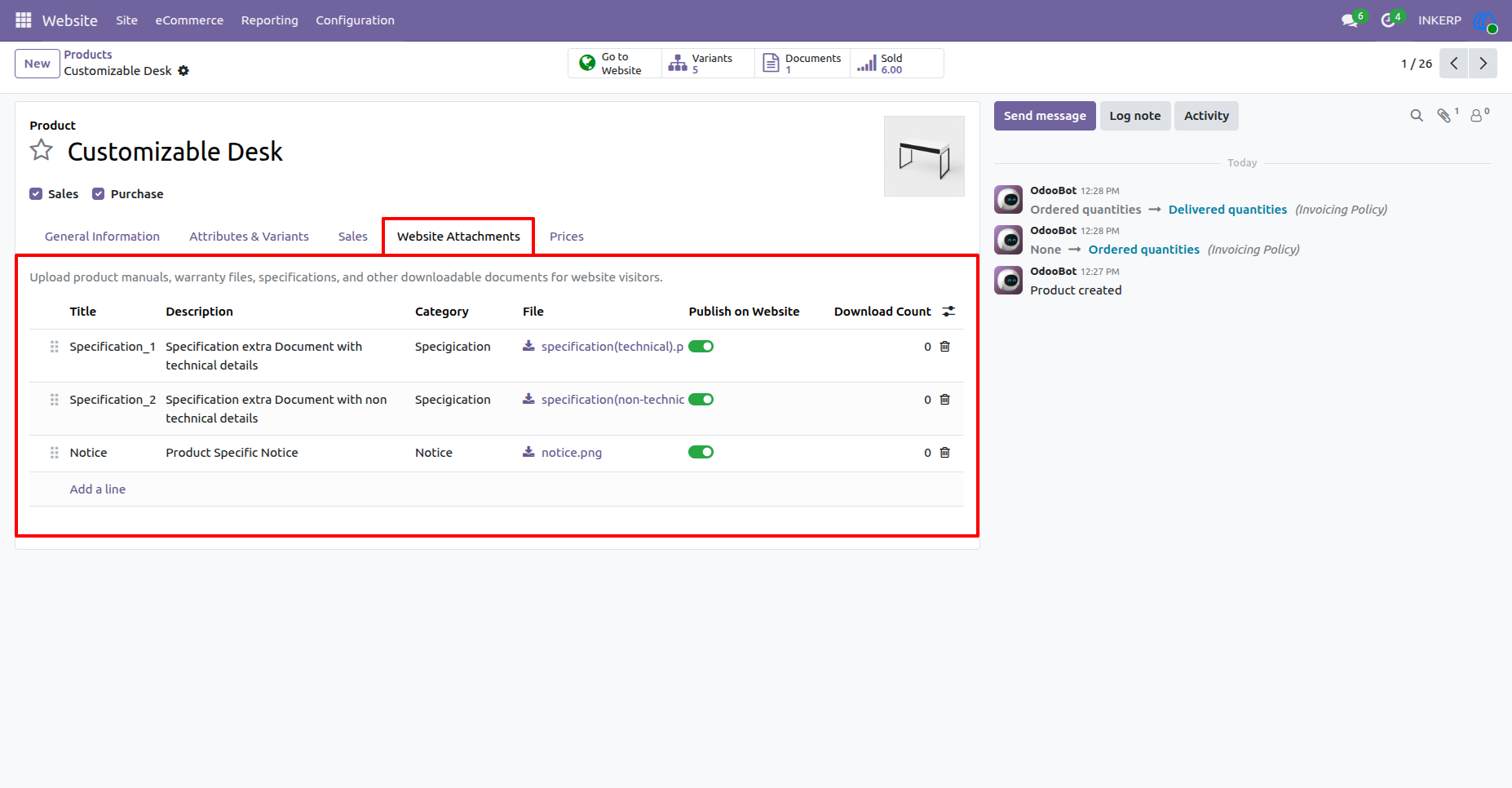Screen dimensions: 1512x788
Task: Click the gear icon beside Customizable Desk
Action: pyautogui.click(x=183, y=71)
